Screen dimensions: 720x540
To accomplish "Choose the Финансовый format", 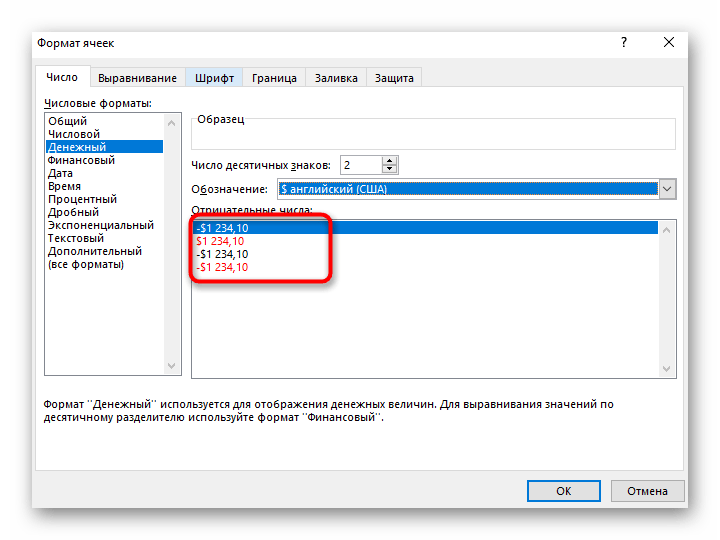I will coord(104,160).
